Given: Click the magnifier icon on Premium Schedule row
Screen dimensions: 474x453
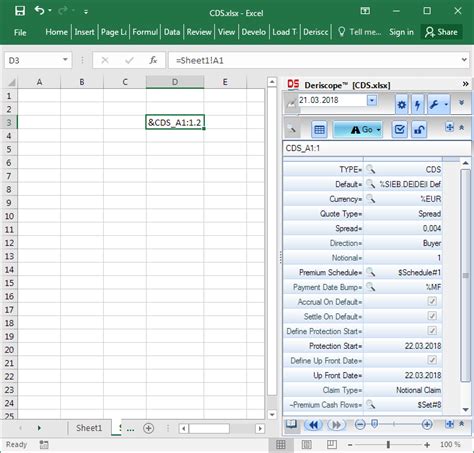Looking at the screenshot, I should click(371, 272).
